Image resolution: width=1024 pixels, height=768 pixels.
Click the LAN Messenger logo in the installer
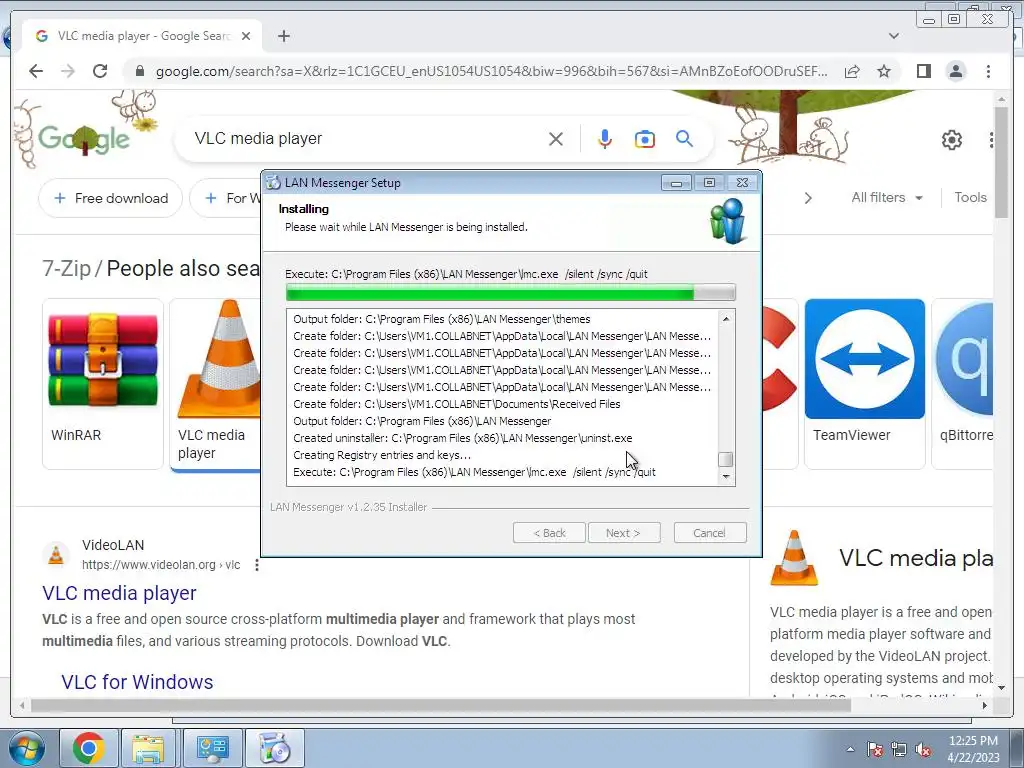point(728,221)
